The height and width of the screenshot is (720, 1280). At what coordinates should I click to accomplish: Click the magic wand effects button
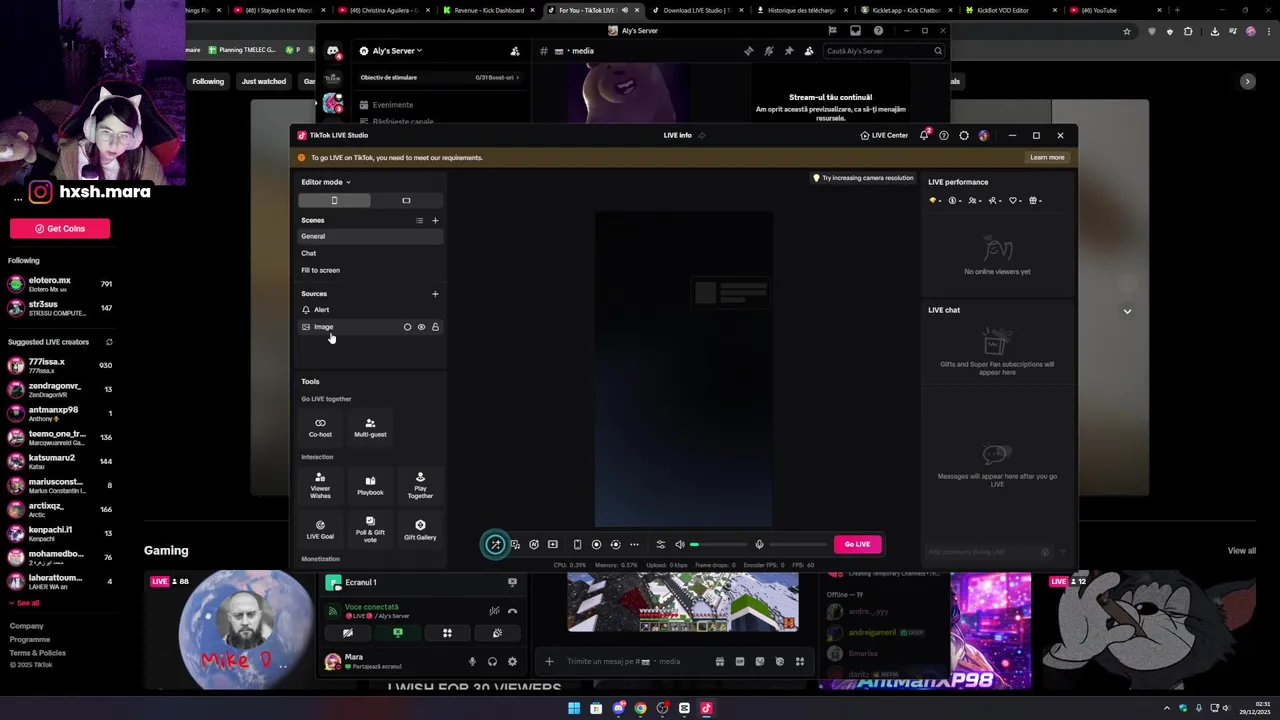coord(495,544)
